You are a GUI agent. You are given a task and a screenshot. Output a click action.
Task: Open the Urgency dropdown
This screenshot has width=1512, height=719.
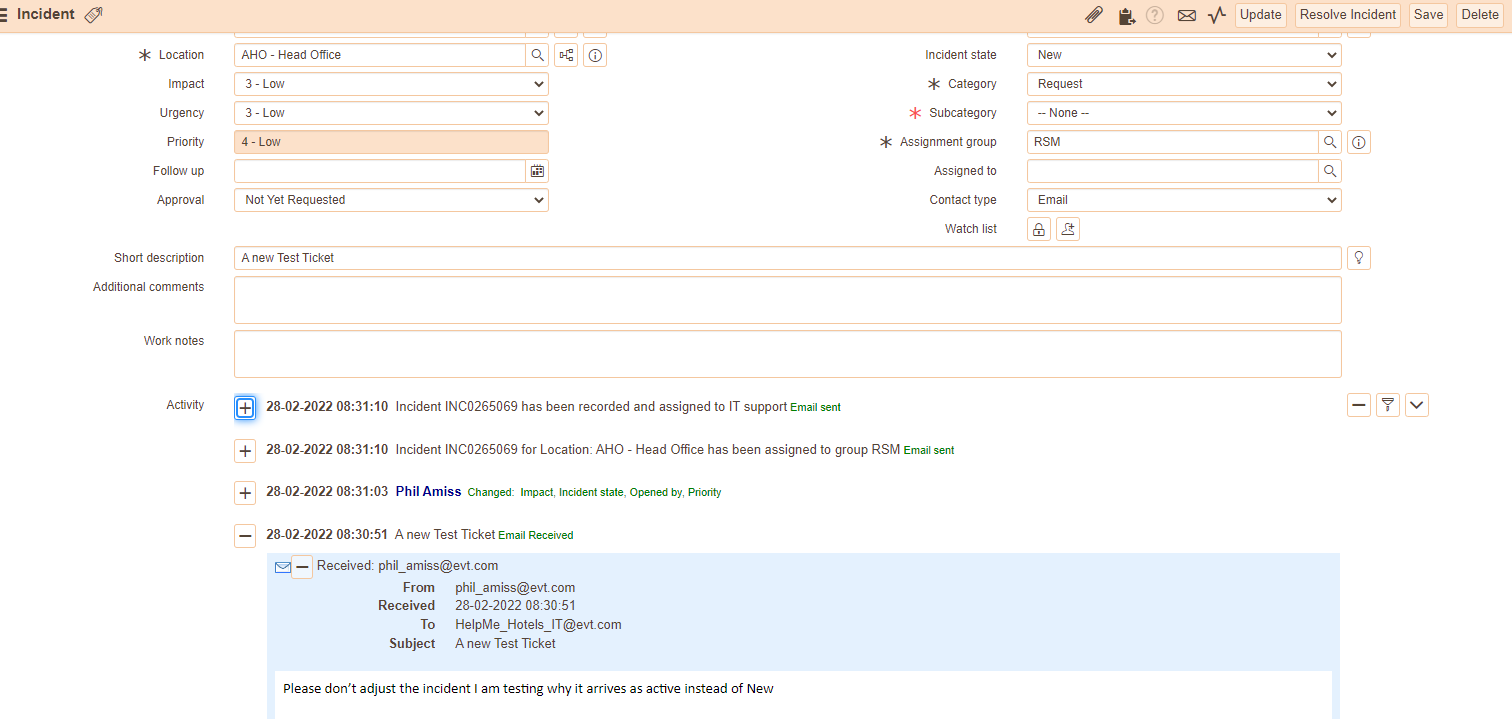click(x=391, y=113)
